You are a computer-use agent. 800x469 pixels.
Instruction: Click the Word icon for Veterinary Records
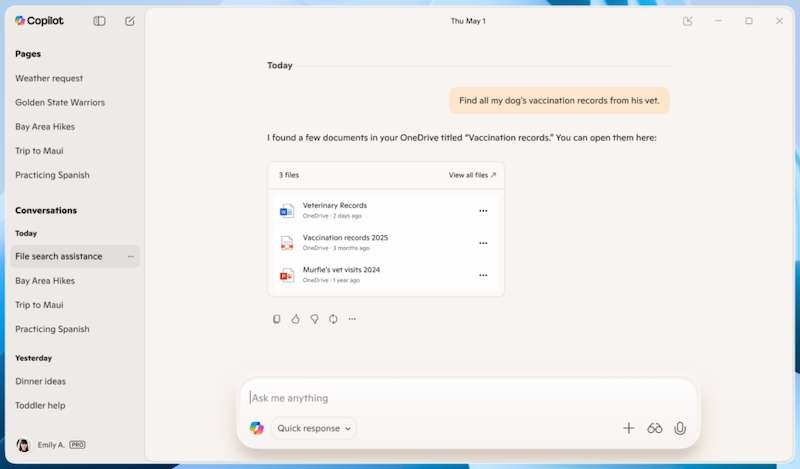287,211
